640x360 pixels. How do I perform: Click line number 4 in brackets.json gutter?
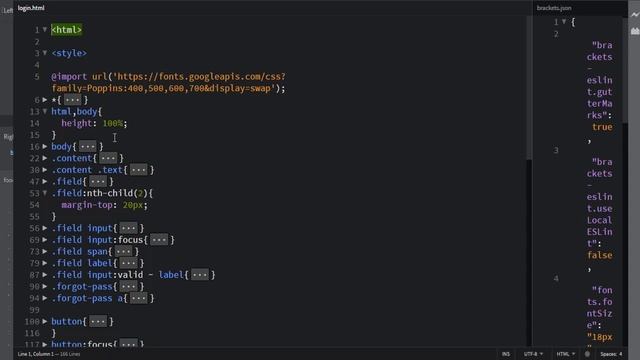click(x=556, y=278)
